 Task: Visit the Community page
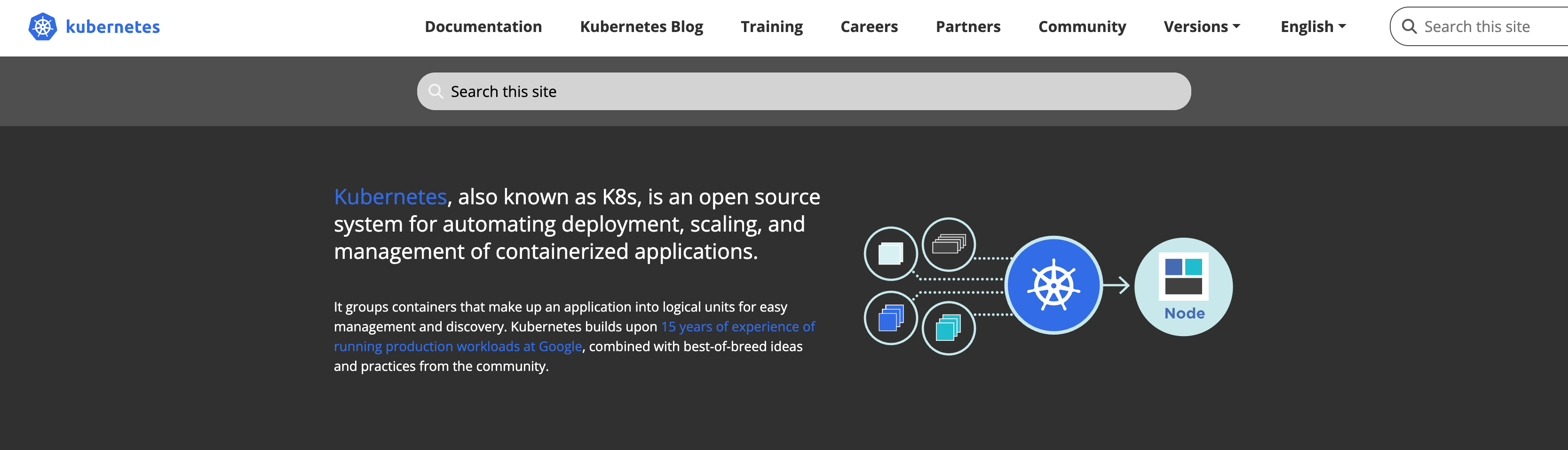(x=1082, y=27)
